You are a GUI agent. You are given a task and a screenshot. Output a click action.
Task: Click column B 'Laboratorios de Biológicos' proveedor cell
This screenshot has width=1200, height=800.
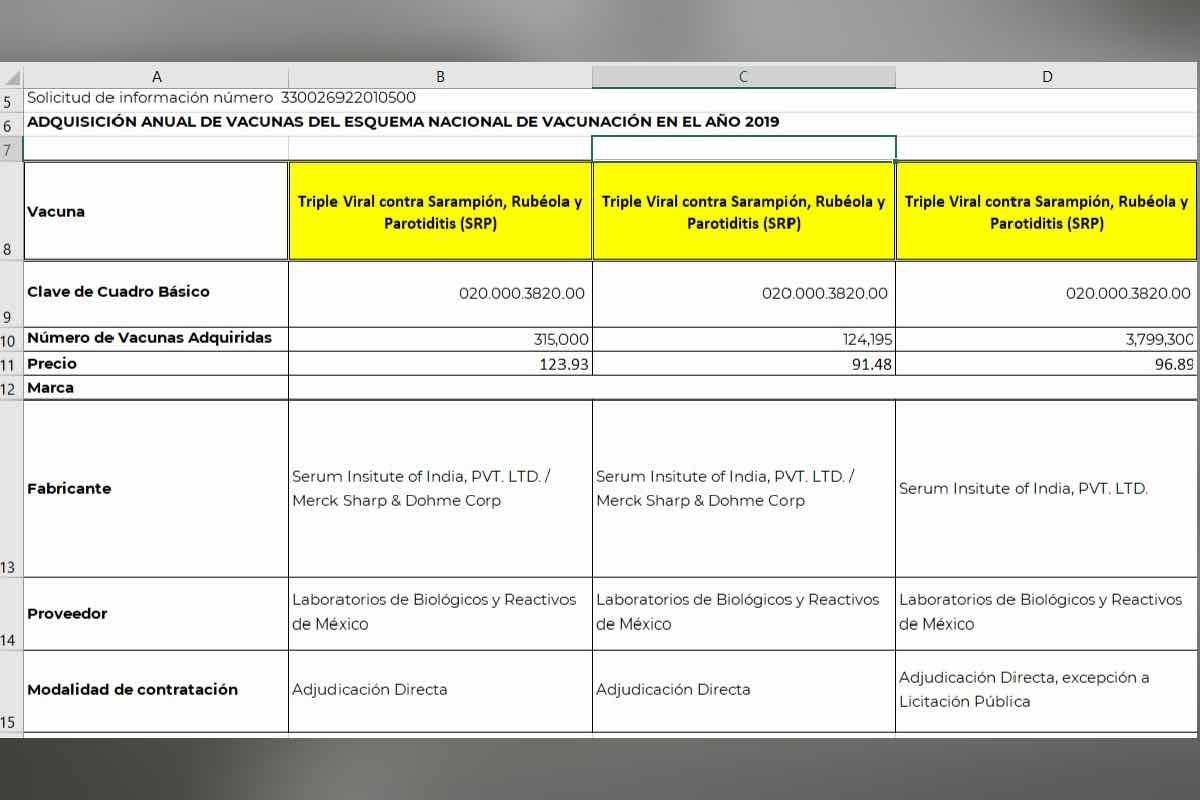click(440, 612)
